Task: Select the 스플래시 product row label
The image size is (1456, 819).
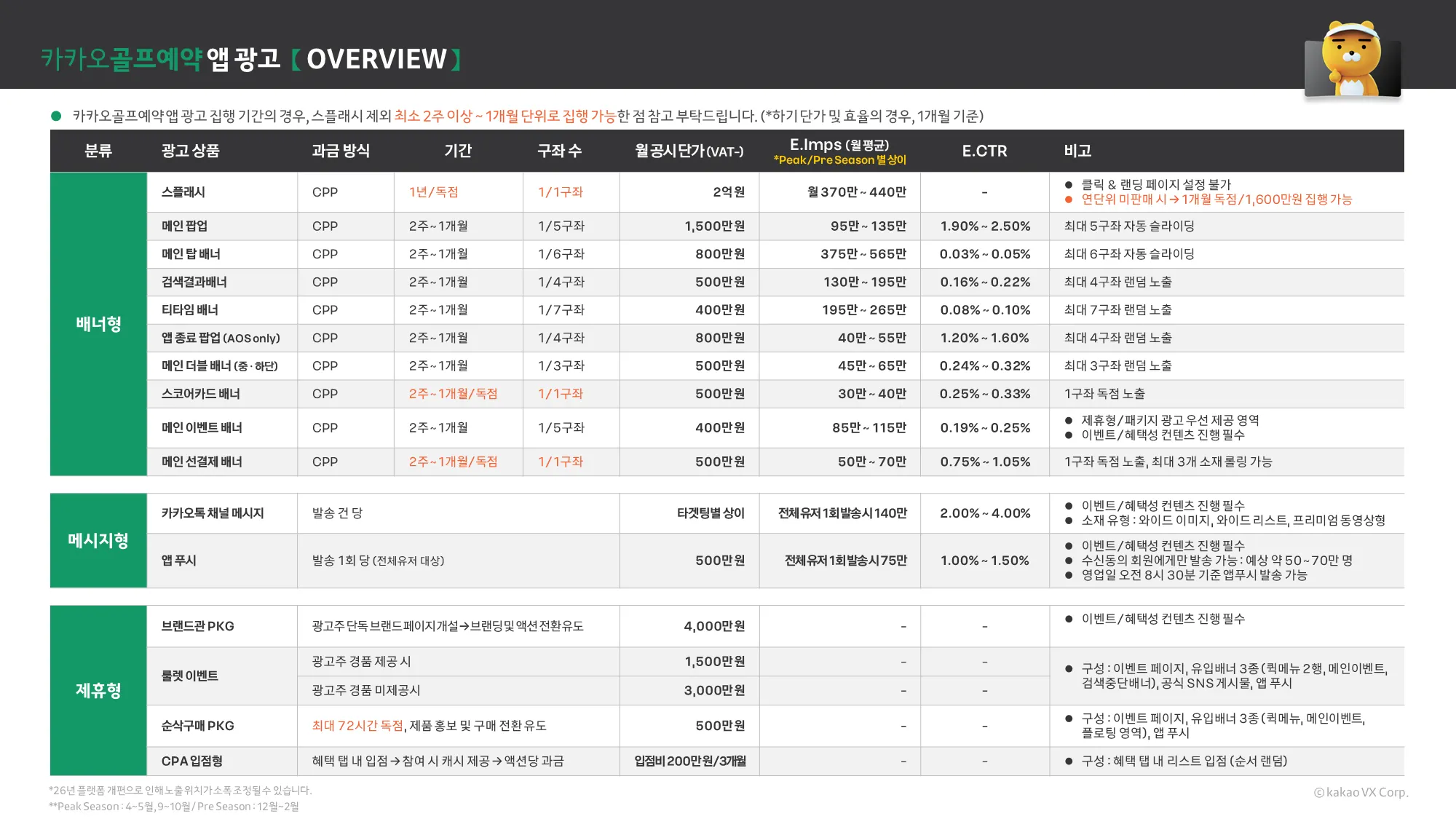Action: click(183, 192)
